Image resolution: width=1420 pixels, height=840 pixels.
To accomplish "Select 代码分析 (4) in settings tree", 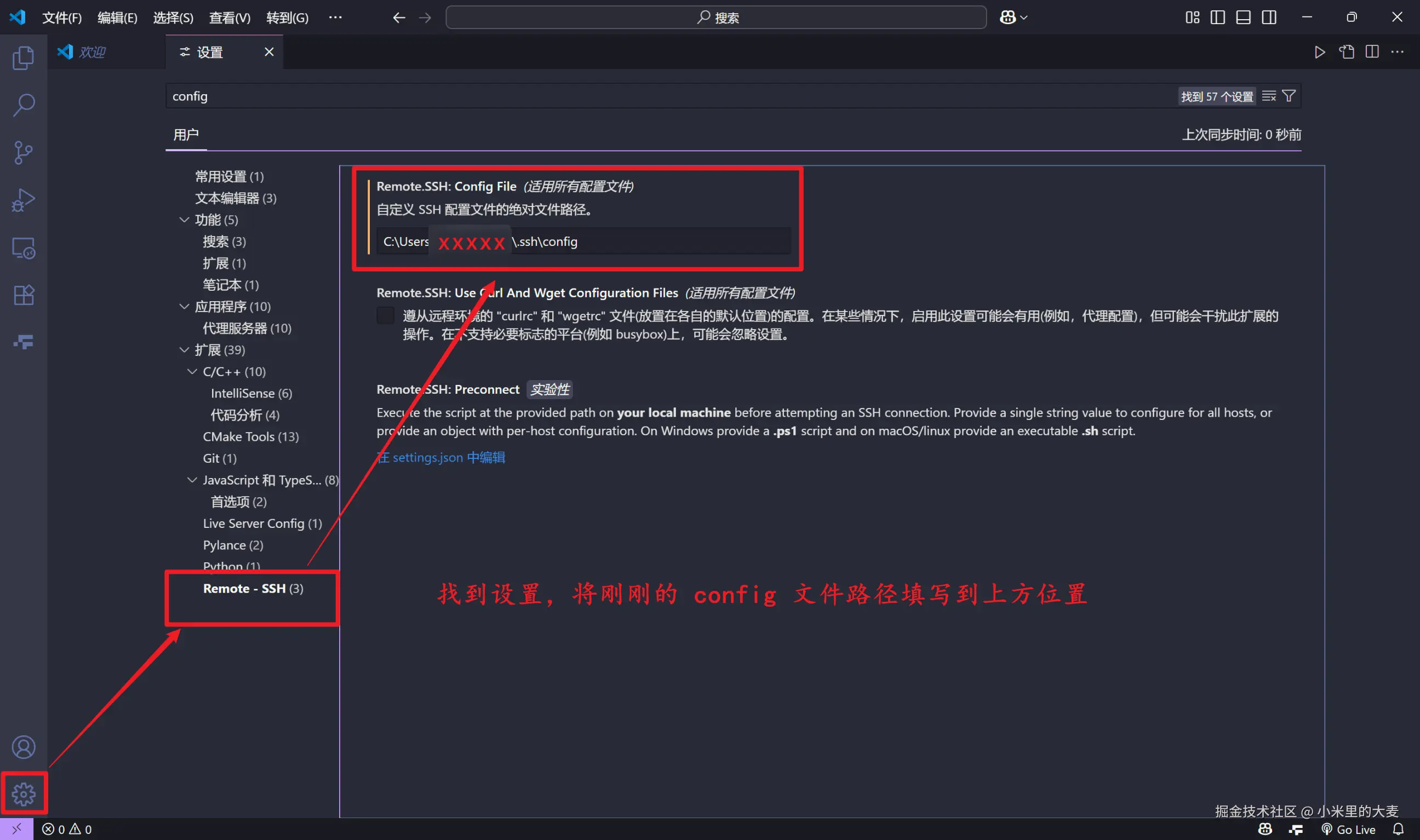I will (x=245, y=415).
